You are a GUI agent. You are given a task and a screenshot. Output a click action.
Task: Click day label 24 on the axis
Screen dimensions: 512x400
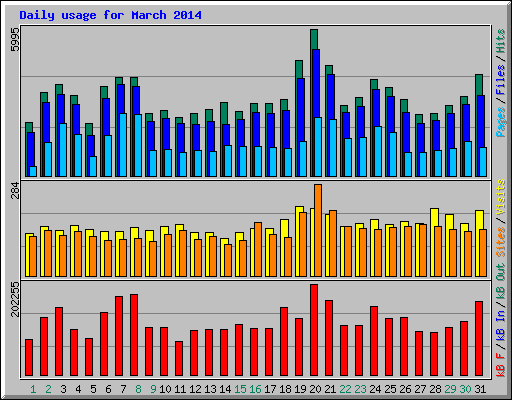[x=375, y=389]
